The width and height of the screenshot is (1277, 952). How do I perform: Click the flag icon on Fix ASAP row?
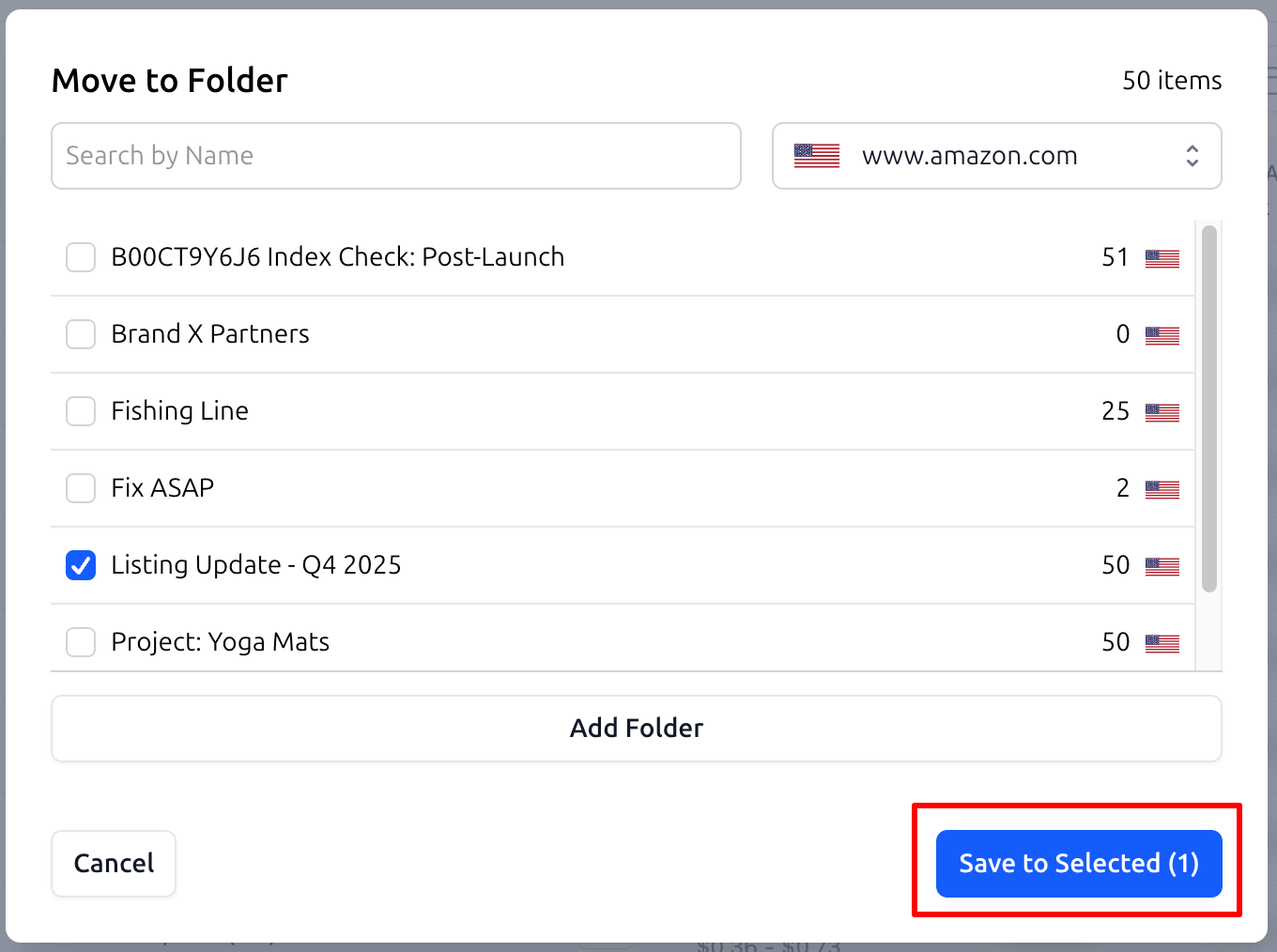(x=1162, y=489)
